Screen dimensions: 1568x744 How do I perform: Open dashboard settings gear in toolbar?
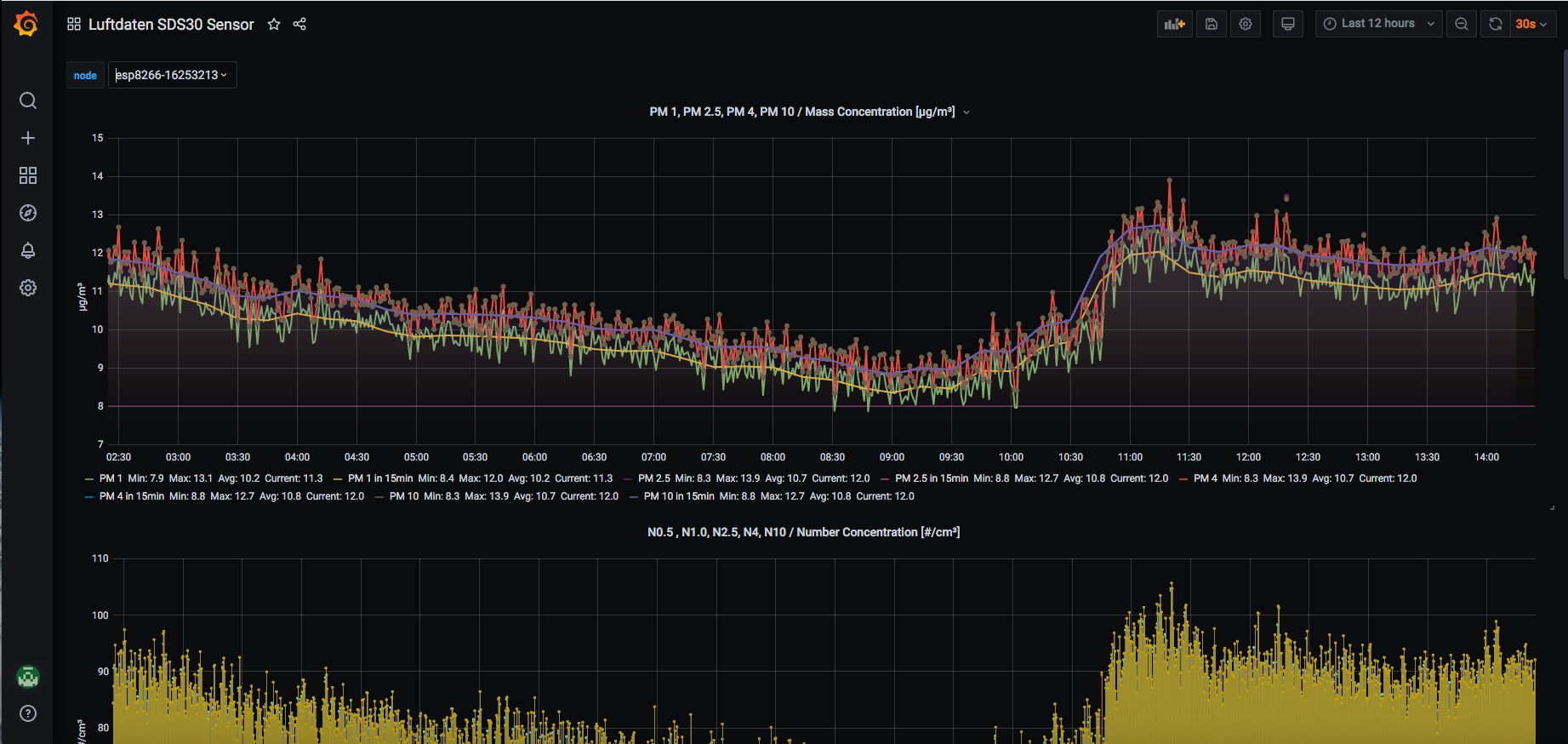pyautogui.click(x=1246, y=24)
